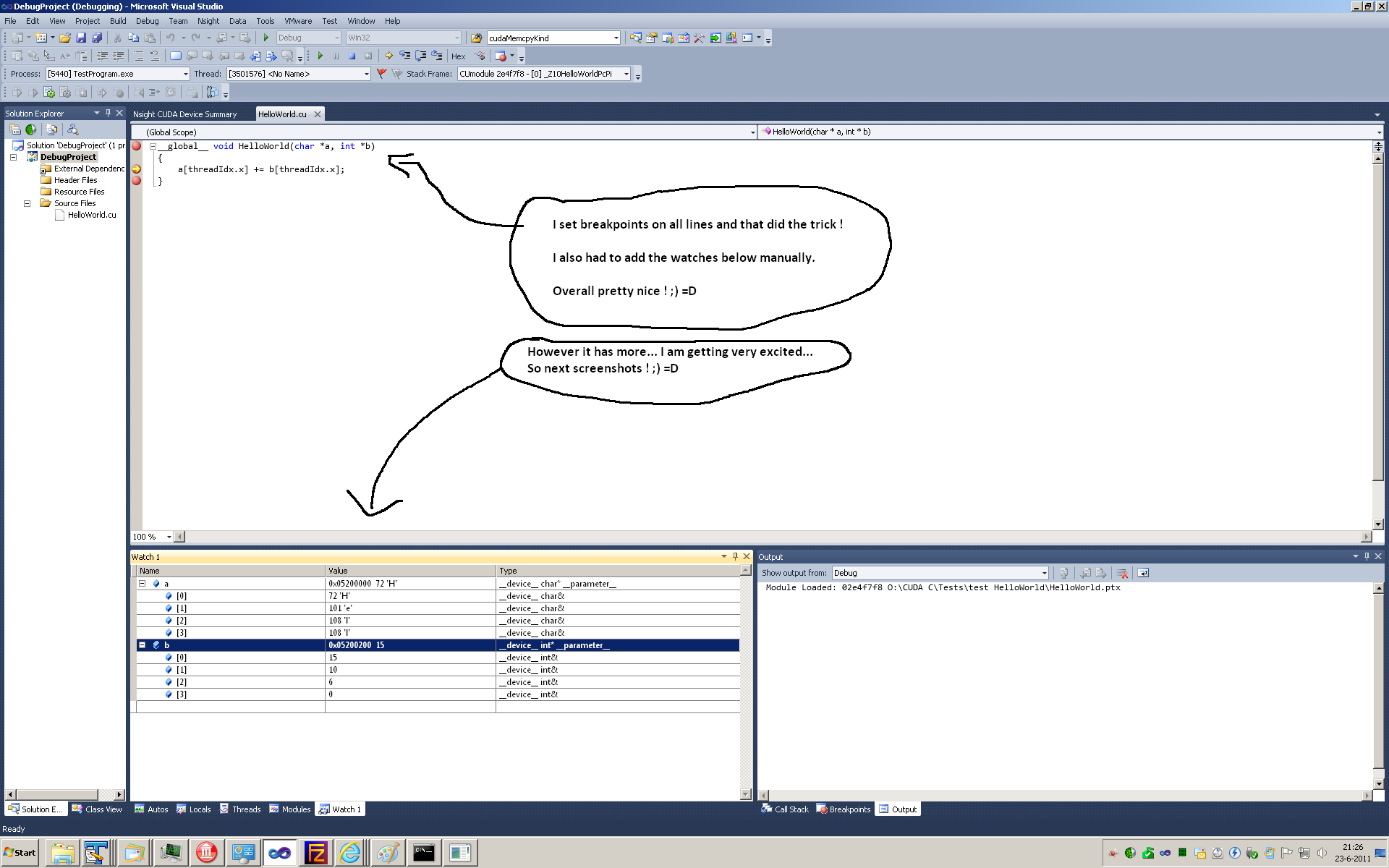This screenshot has height=868, width=1389.
Task: Click the Continue debugging play button
Action: 320,56
